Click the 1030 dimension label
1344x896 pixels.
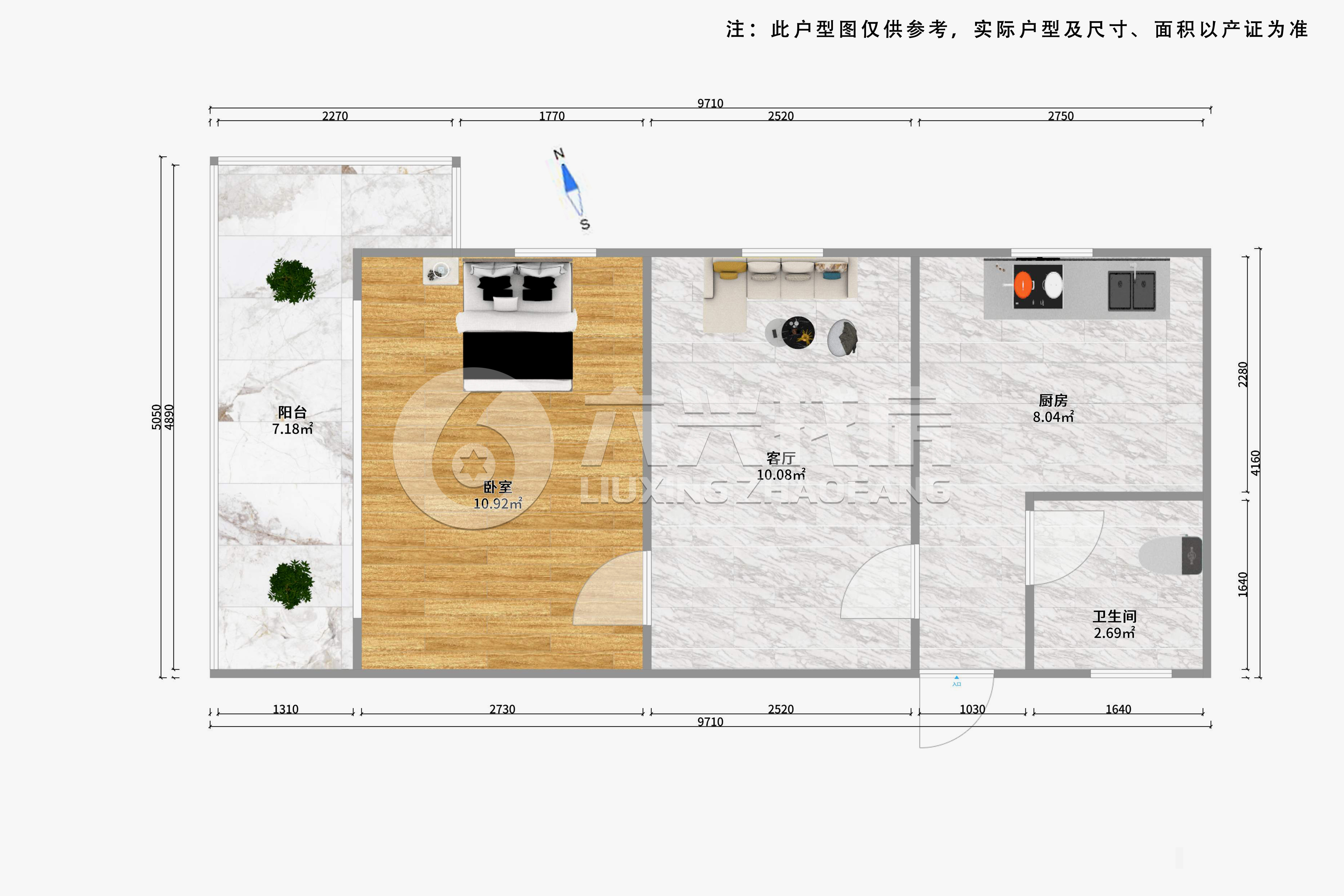(973, 709)
